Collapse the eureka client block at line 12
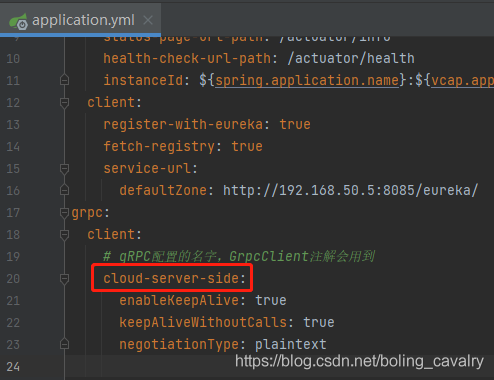This screenshot has width=494, height=380. coord(64,102)
